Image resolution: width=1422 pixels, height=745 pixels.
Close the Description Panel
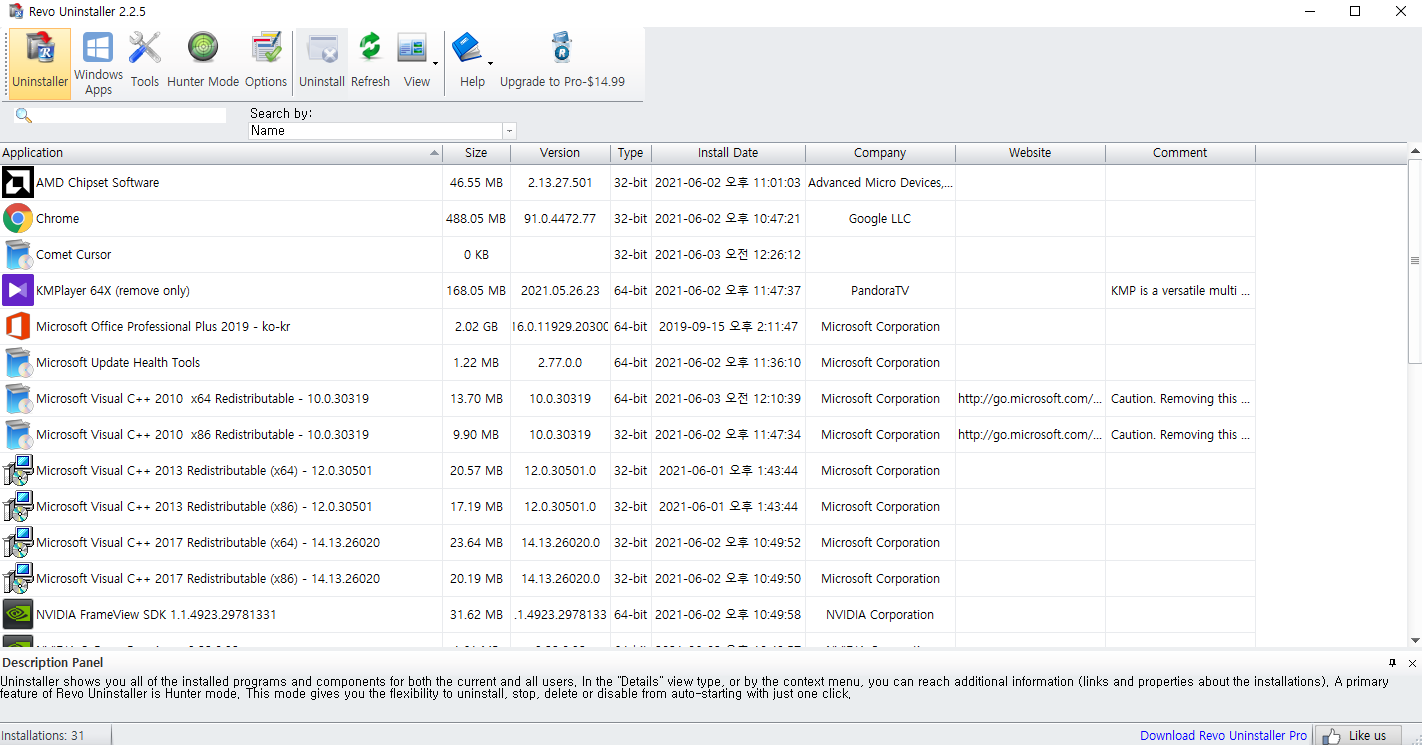click(x=1412, y=663)
